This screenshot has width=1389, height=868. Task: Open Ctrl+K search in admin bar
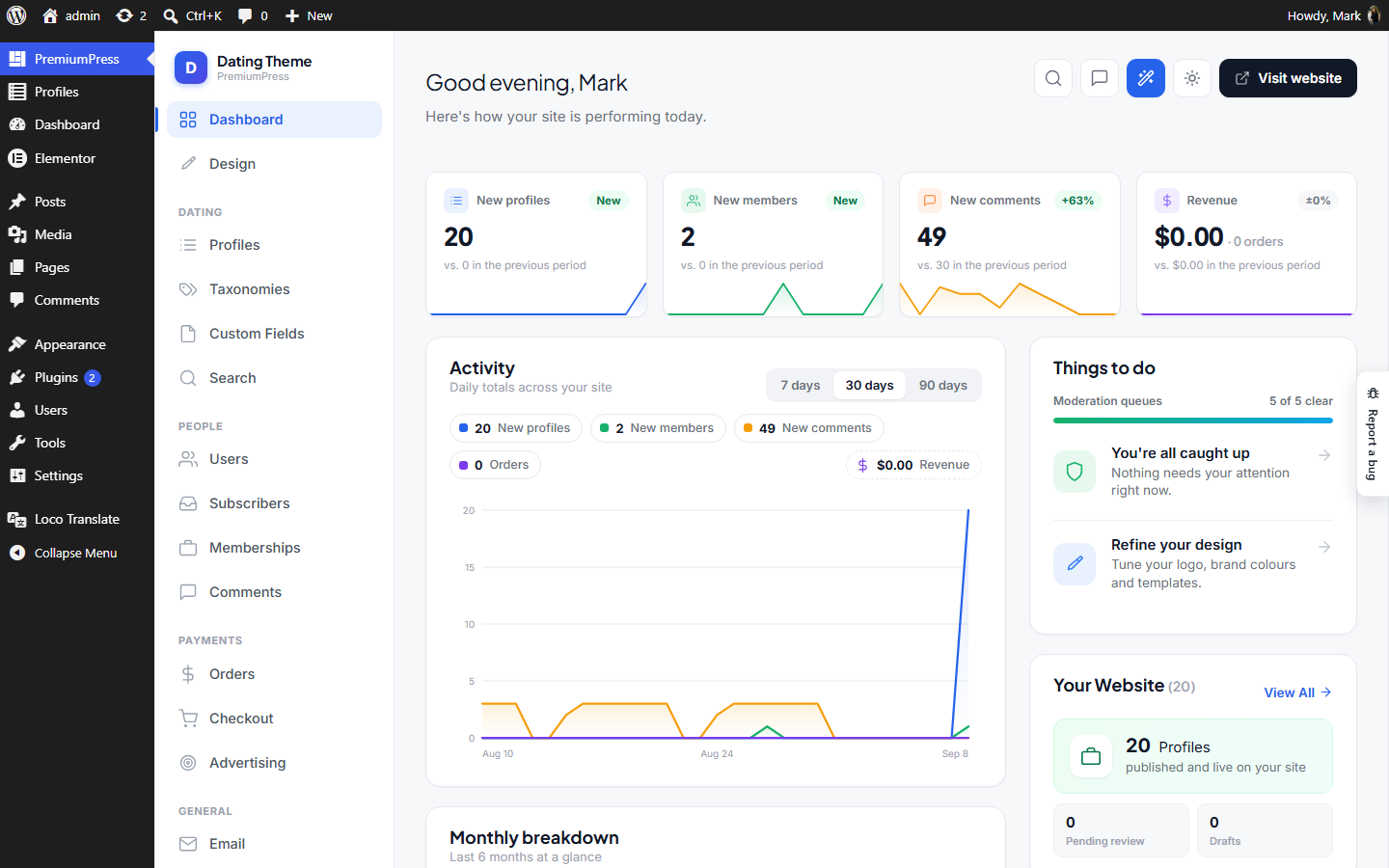pos(192,15)
